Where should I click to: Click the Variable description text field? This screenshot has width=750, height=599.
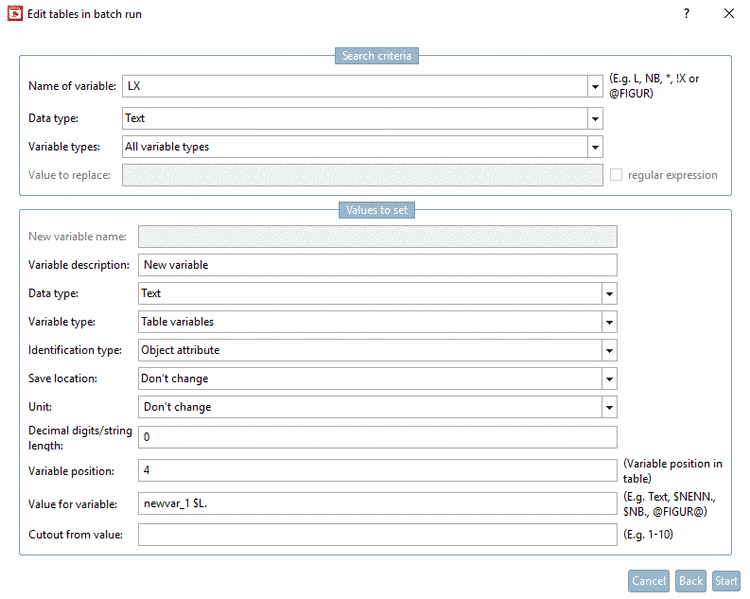pyautogui.click(x=377, y=265)
